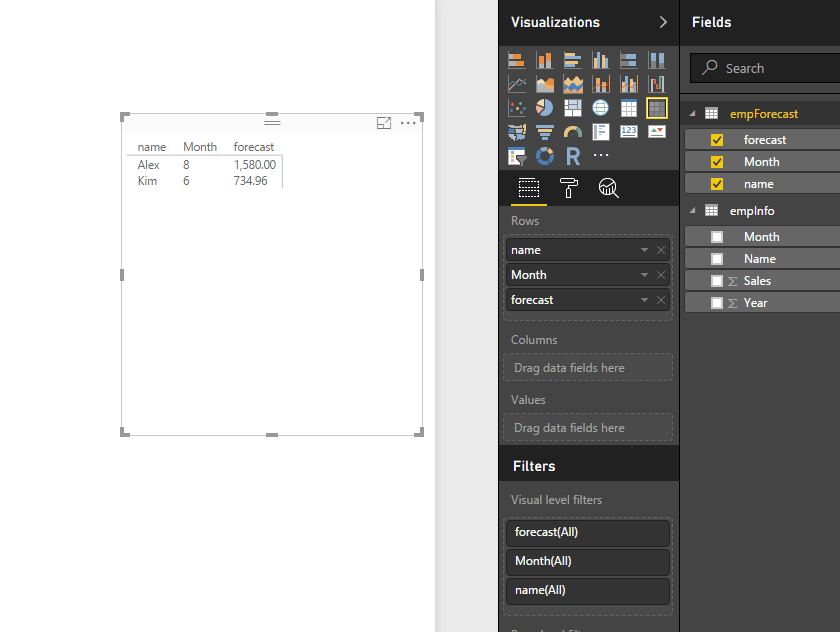Open the dropdown arrow for Month row

(x=644, y=275)
